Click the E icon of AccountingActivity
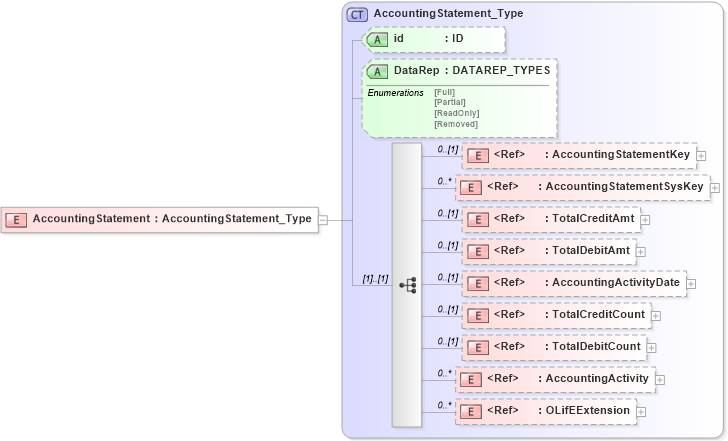The height and width of the screenshot is (441, 728). pos(471,380)
